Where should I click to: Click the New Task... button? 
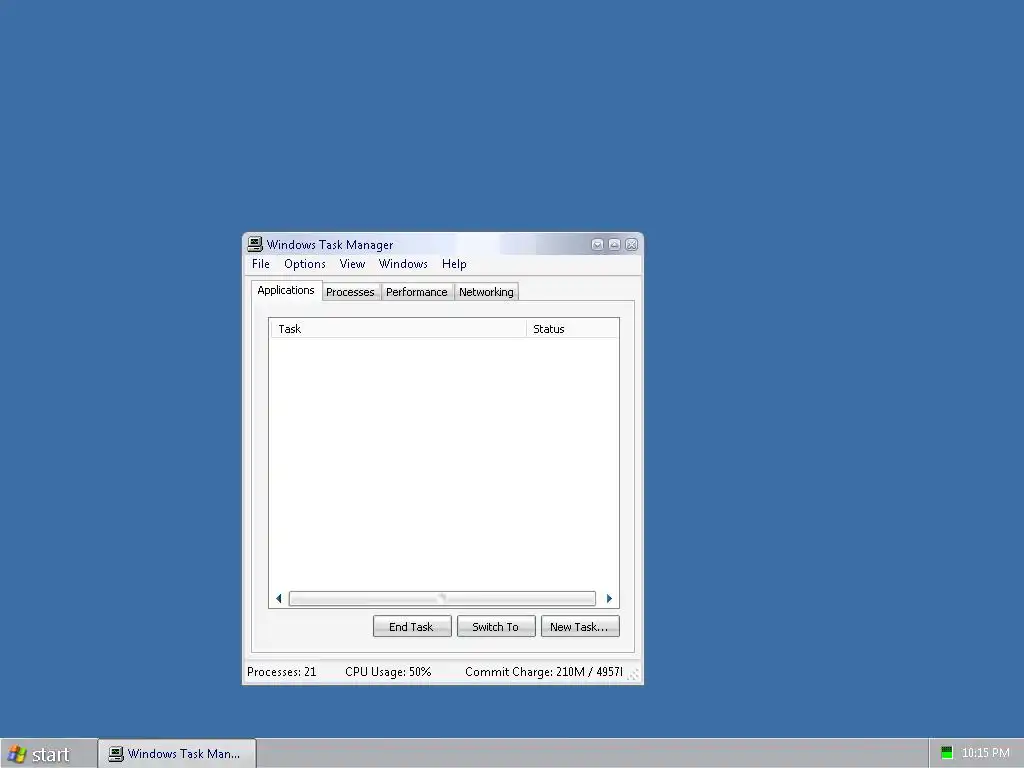[x=580, y=626]
